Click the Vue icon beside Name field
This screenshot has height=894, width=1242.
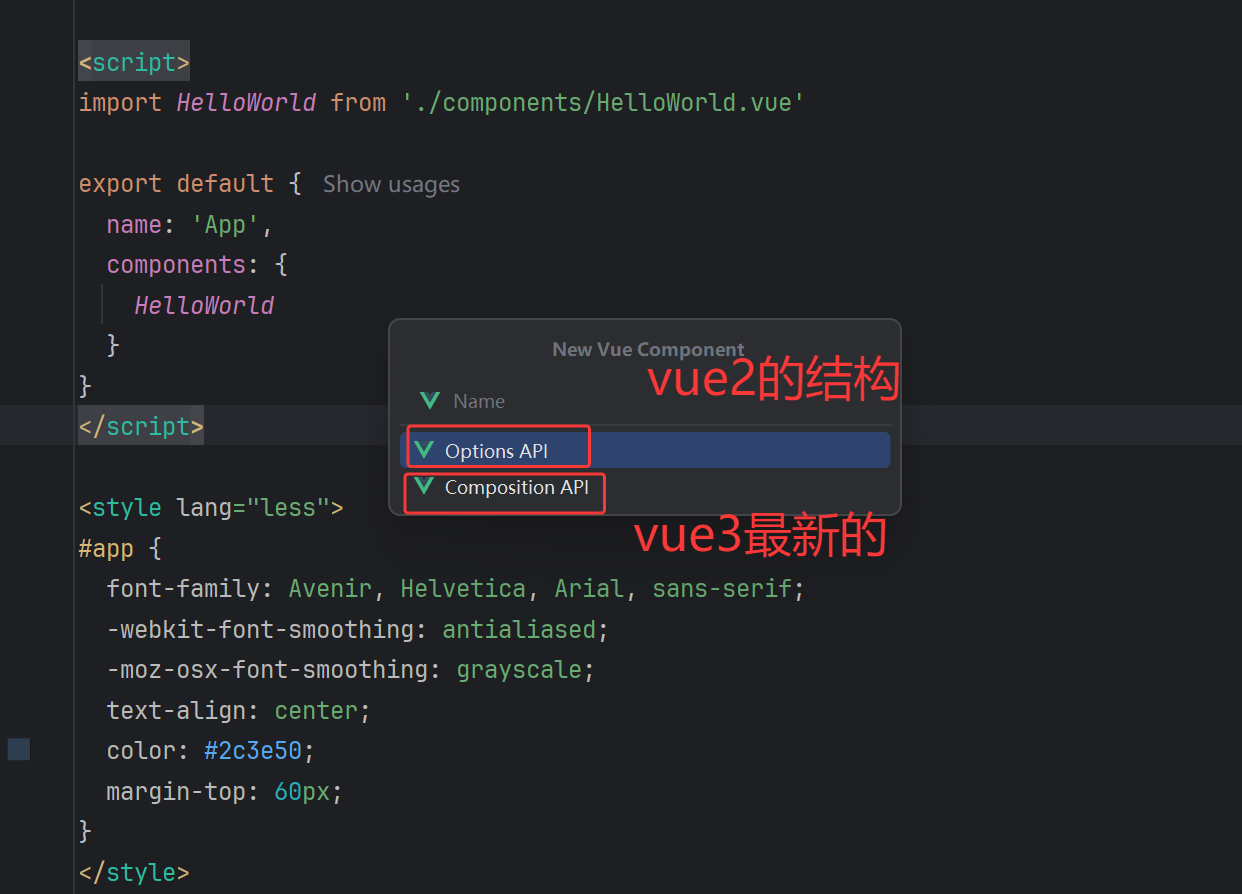[x=430, y=401]
